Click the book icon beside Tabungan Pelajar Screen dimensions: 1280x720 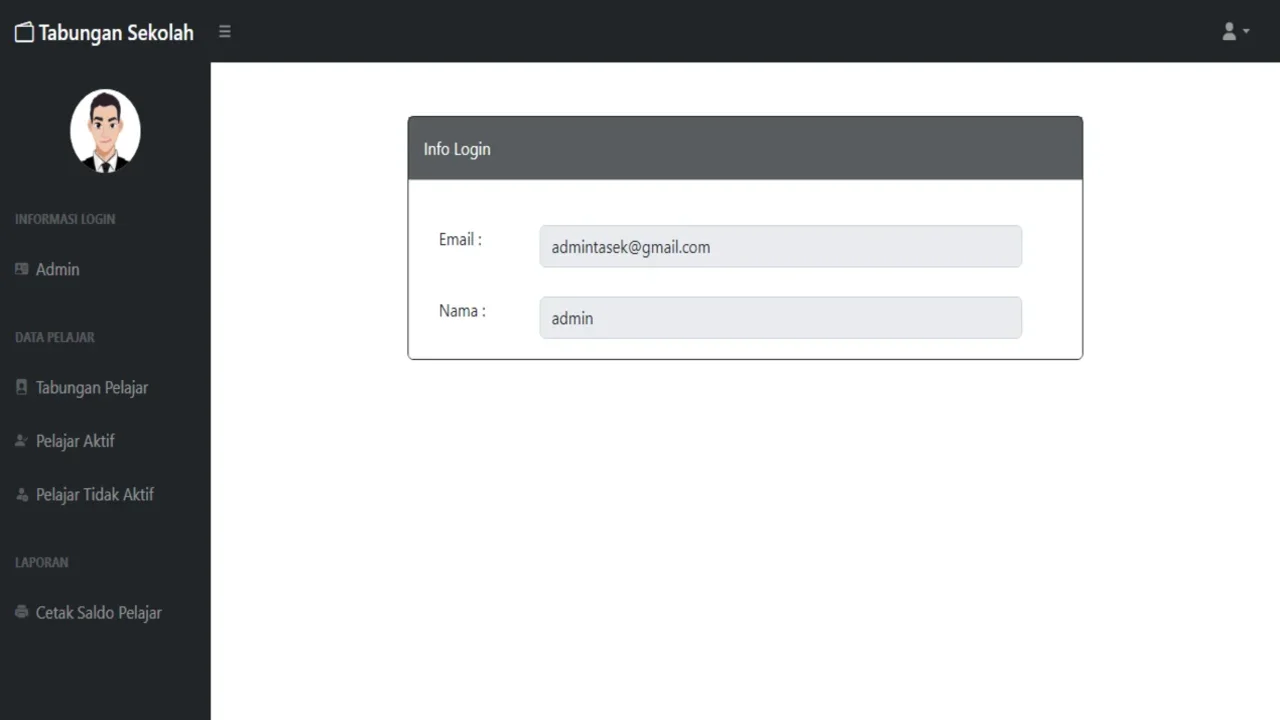pos(22,387)
